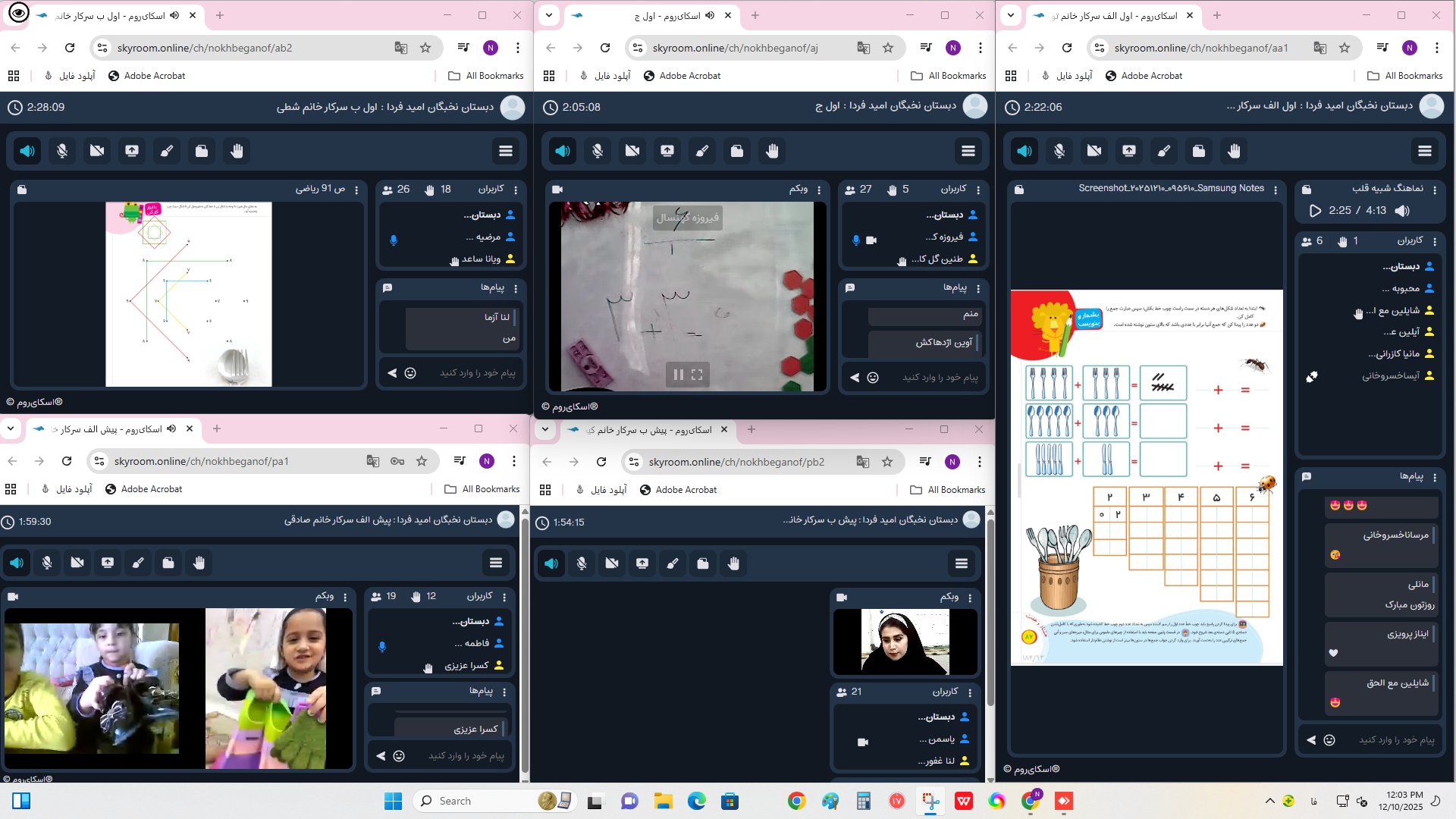Screen dimensions: 1456x819
Task: Open All Bookmarks in pb2 window
Action: coord(948,490)
